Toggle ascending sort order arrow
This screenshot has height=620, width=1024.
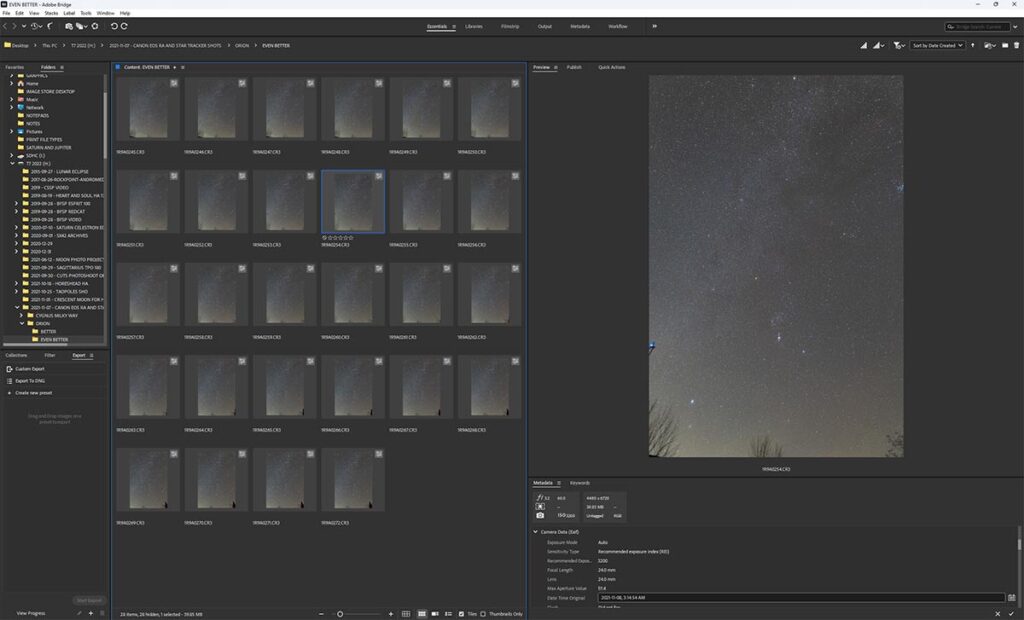(972, 45)
